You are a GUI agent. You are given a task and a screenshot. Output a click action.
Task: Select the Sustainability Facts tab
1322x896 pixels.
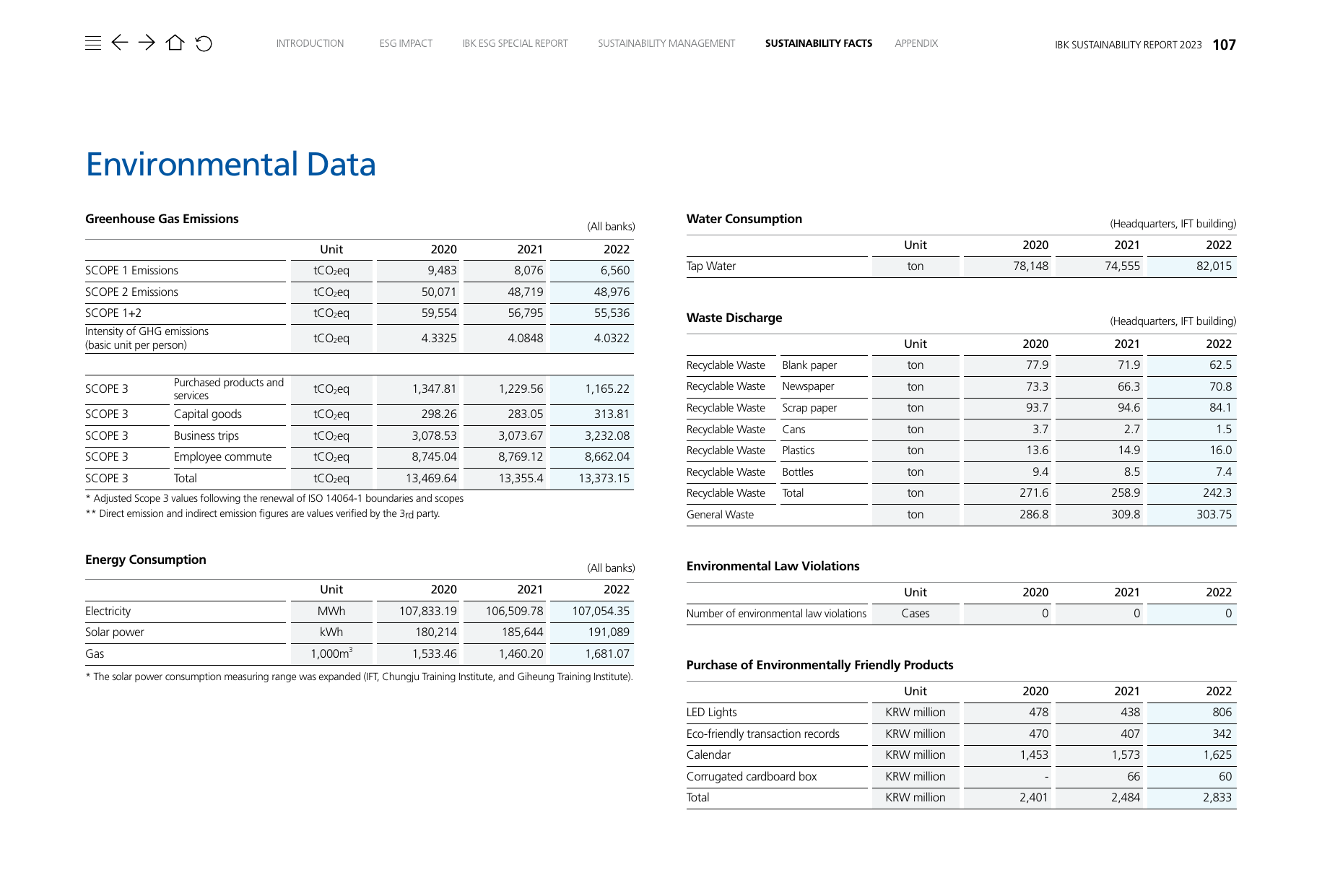pos(819,43)
